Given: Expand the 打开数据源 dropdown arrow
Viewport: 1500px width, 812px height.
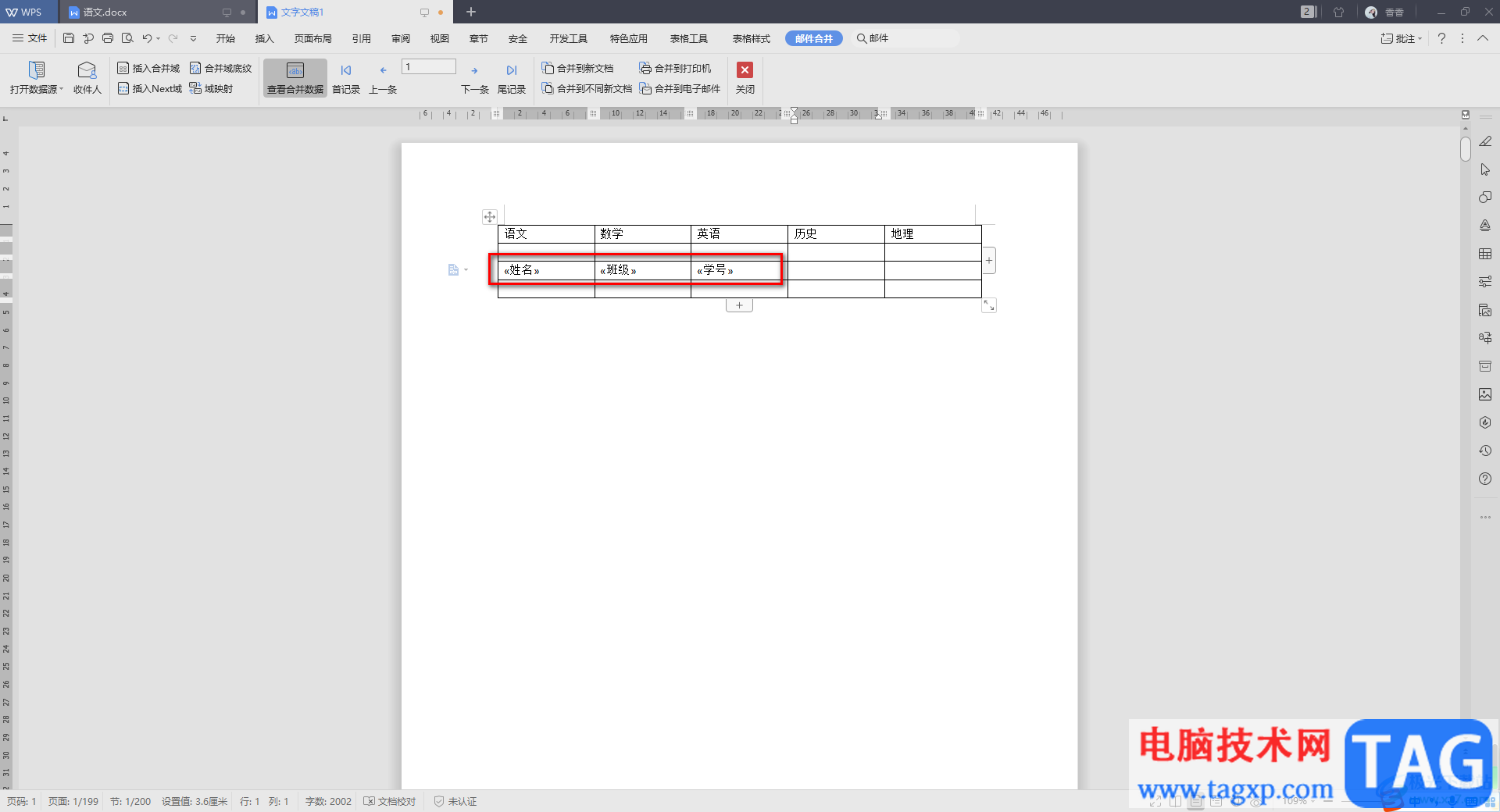Looking at the screenshot, I should click(x=62, y=89).
